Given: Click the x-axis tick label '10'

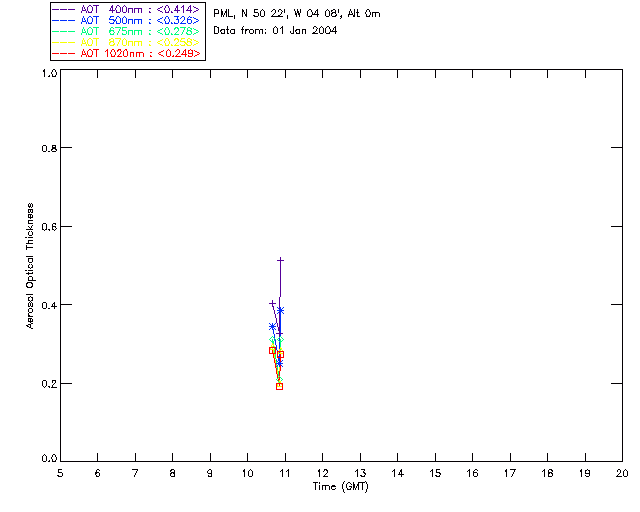Looking at the screenshot, I should point(247,473).
